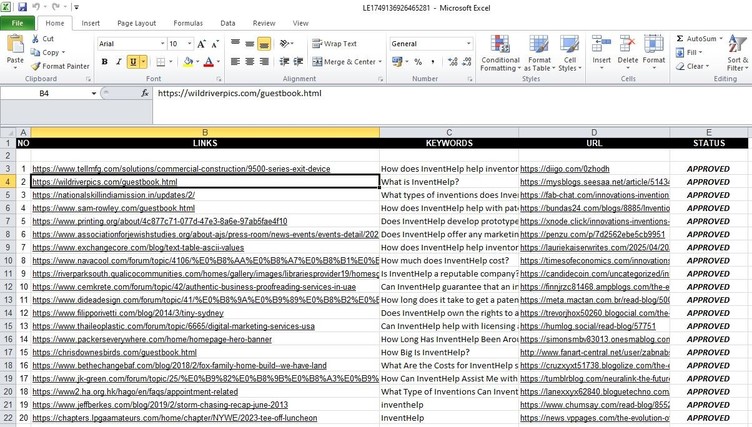
Task: Toggle Wrap Text for cell
Action: (x=334, y=44)
